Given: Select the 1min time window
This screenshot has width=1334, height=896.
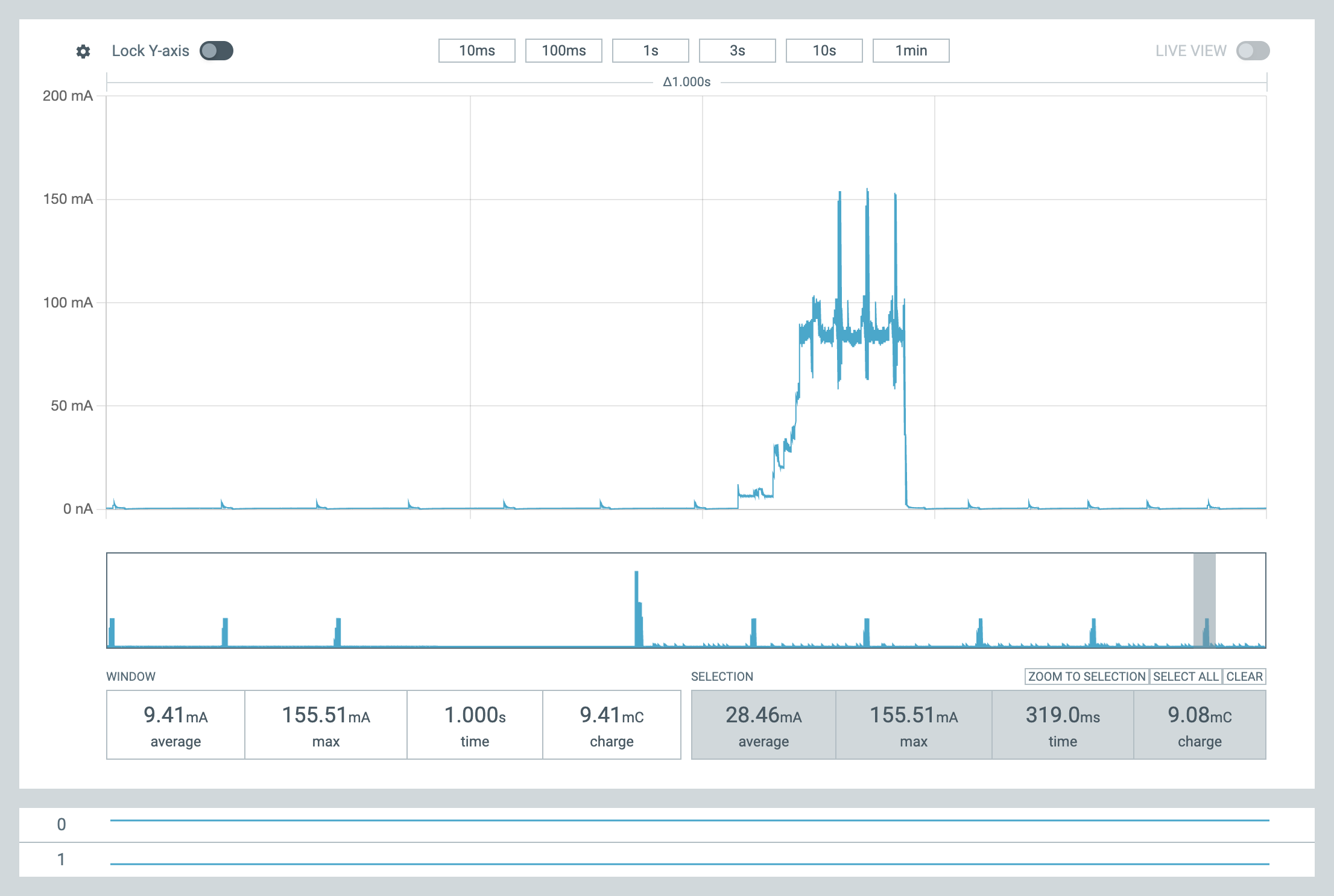Looking at the screenshot, I should (x=911, y=51).
